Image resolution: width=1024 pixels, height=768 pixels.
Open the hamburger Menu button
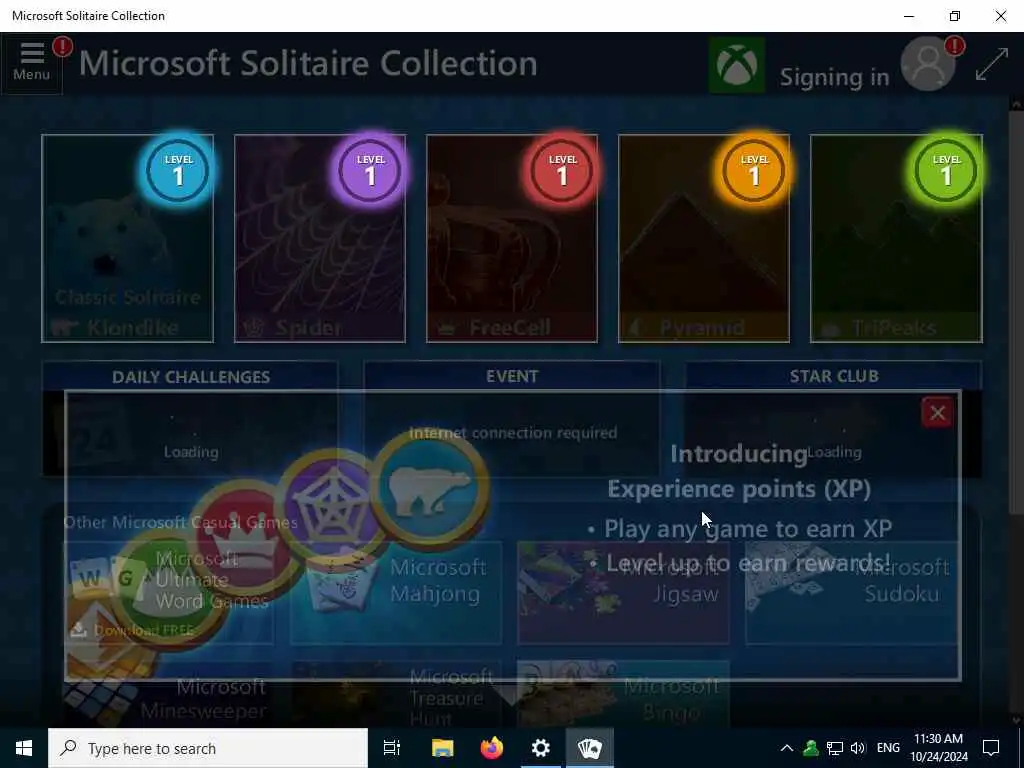[x=31, y=63]
